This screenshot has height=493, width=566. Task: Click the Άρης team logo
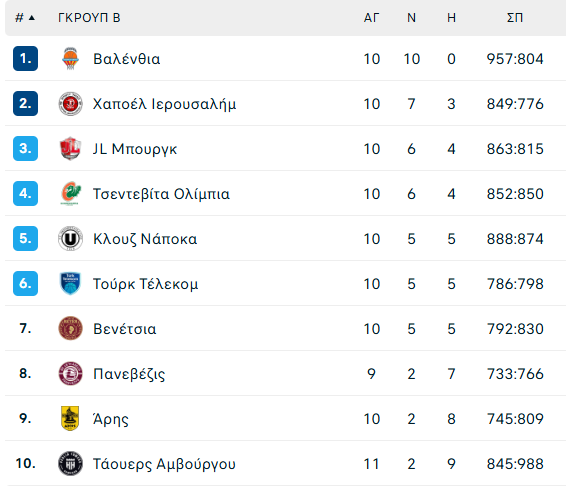click(70, 418)
